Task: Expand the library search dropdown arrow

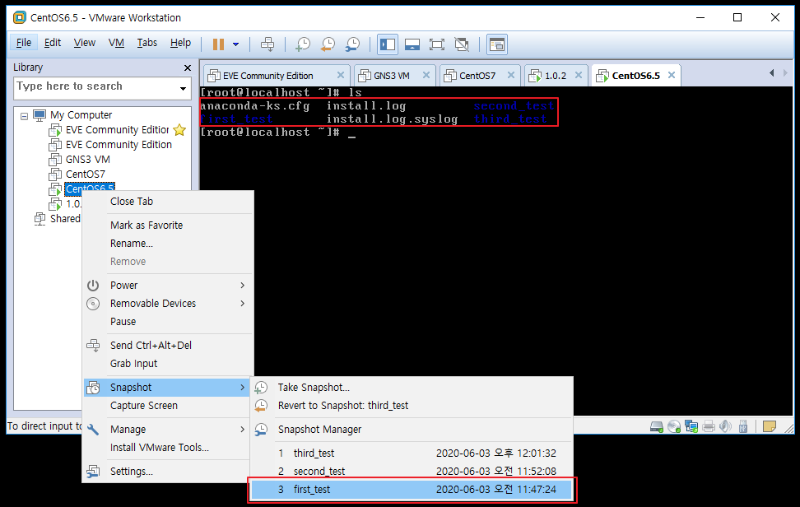Action: click(183, 88)
